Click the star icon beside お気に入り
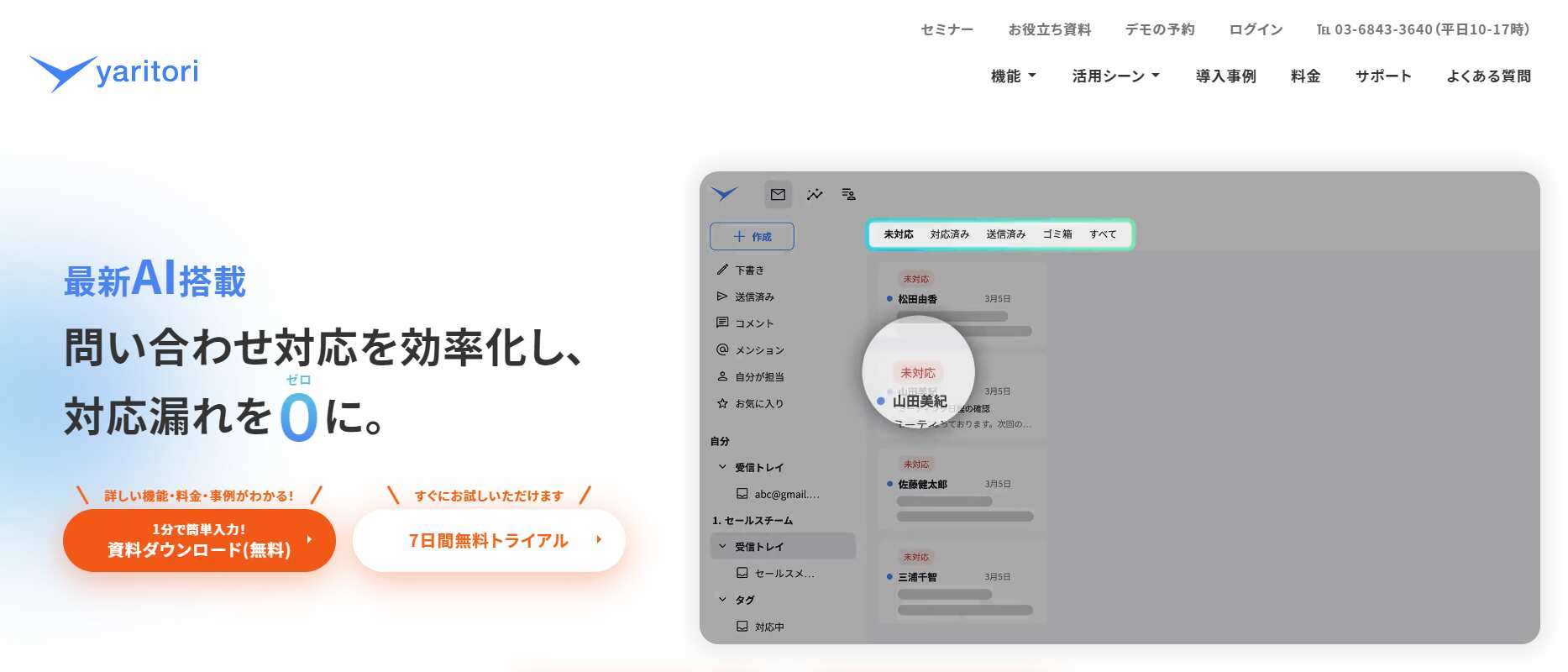 tap(722, 403)
